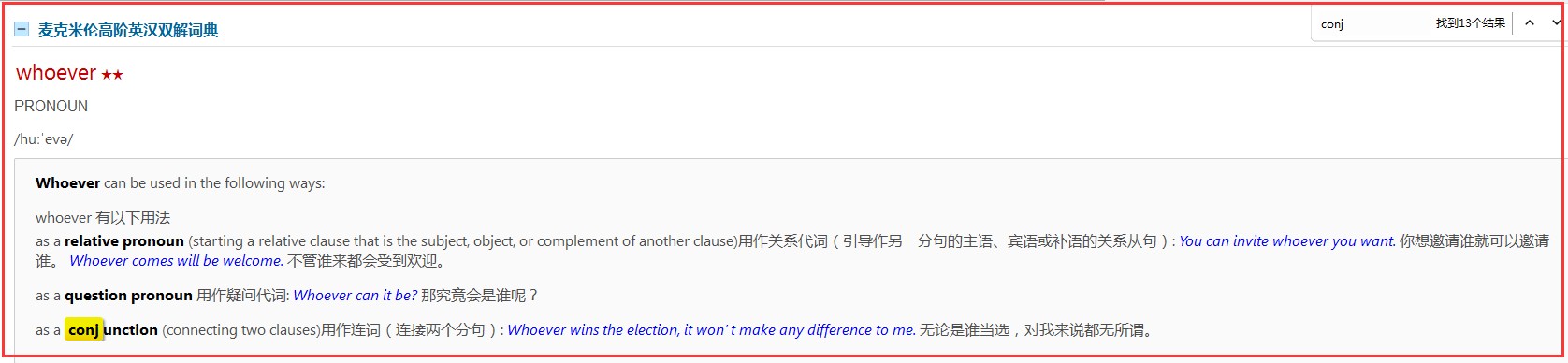Click the bold "Whoever" in the usage note

pos(67,183)
